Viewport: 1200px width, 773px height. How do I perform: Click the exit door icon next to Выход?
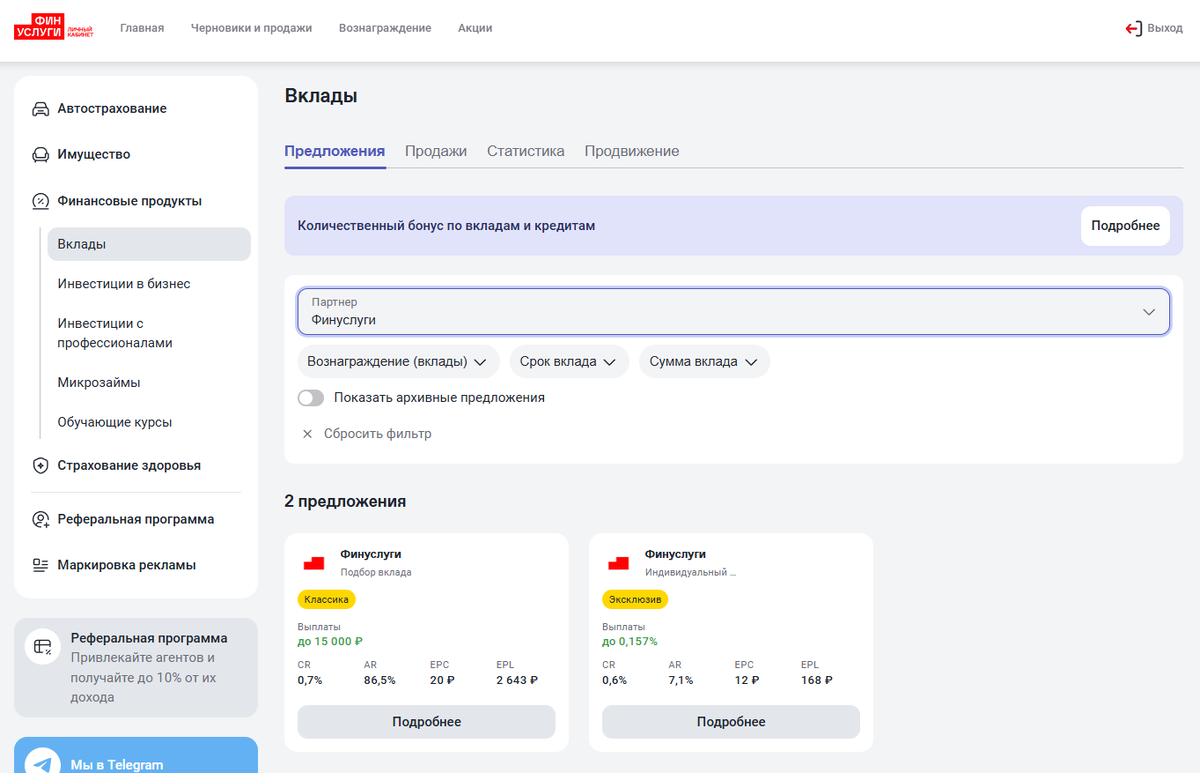pyautogui.click(x=1134, y=29)
